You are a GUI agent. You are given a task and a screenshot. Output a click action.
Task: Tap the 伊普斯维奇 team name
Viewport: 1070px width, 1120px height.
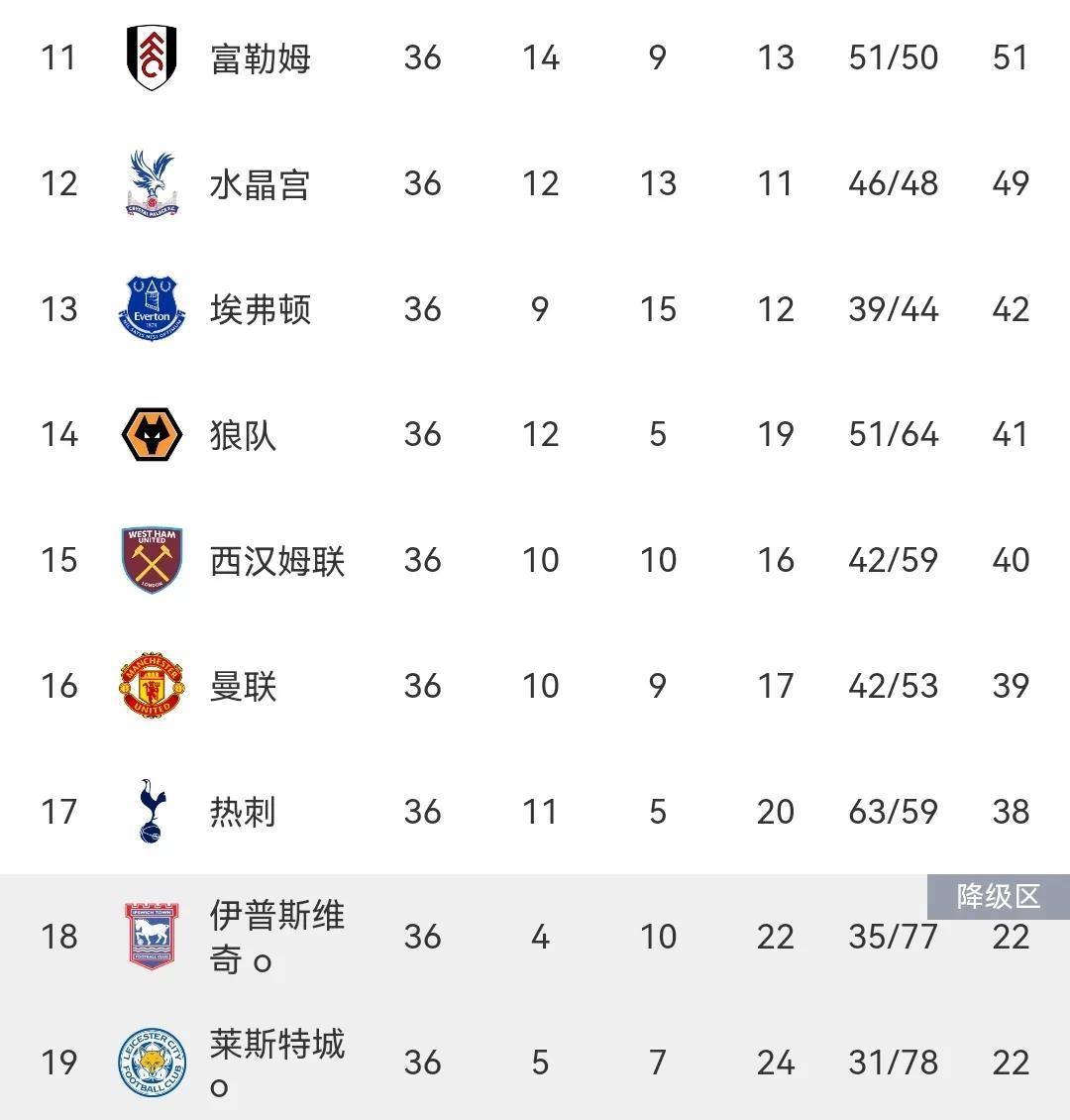click(277, 938)
